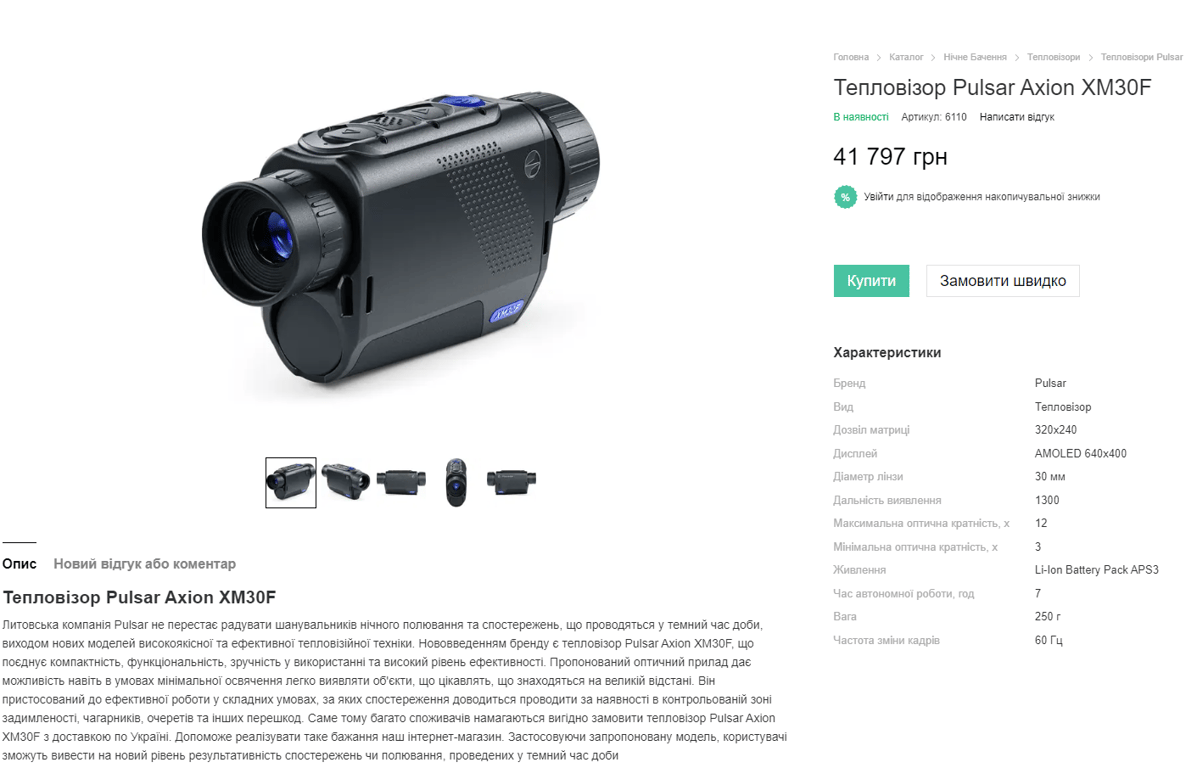Select the second product thumbnail
1197x768 pixels.
346,482
